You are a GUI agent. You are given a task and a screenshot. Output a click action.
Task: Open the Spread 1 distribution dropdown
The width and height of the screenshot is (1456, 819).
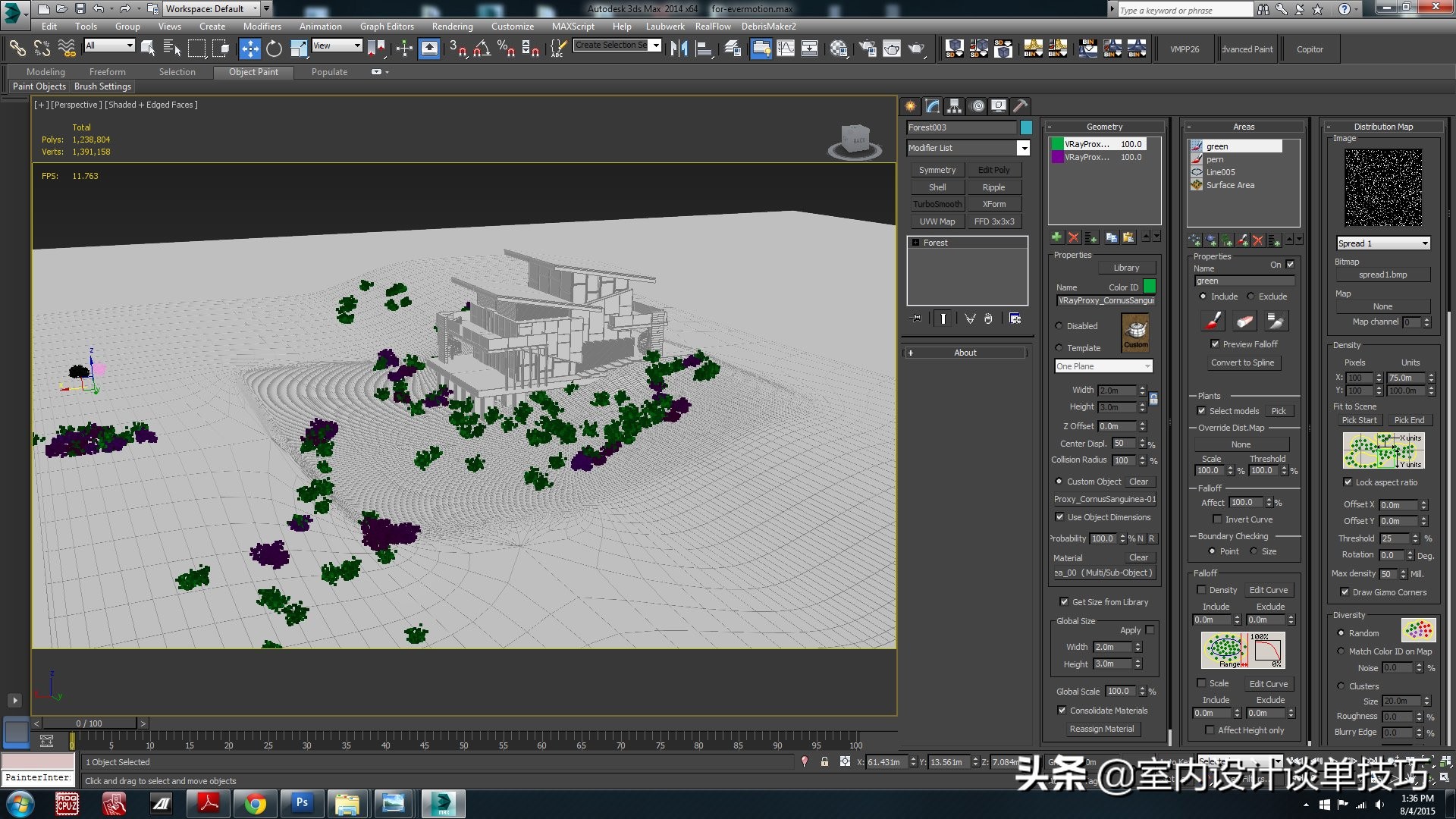click(1383, 243)
